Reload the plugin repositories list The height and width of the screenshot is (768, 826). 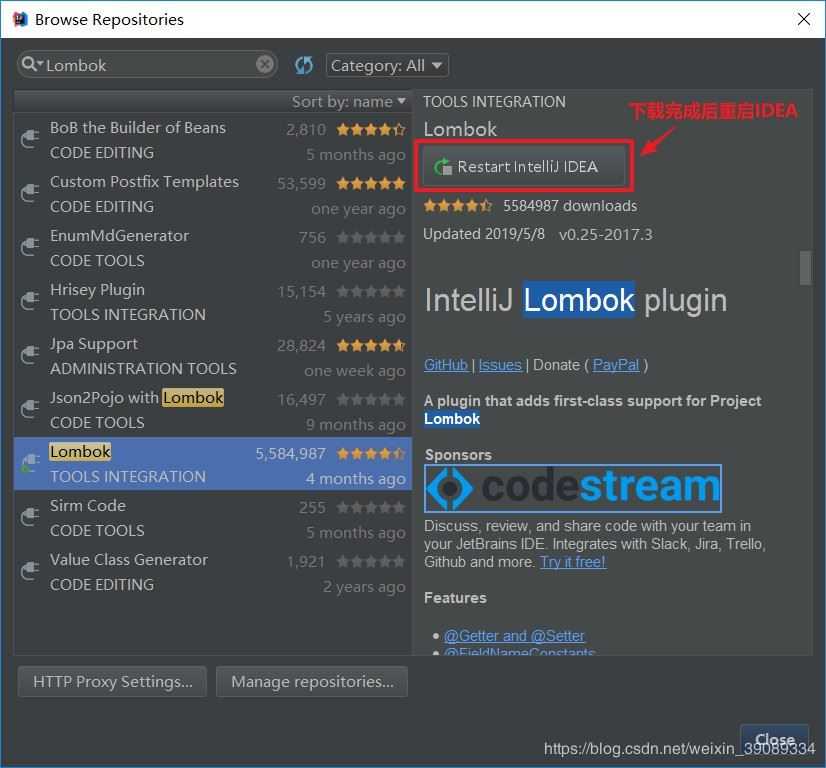304,65
